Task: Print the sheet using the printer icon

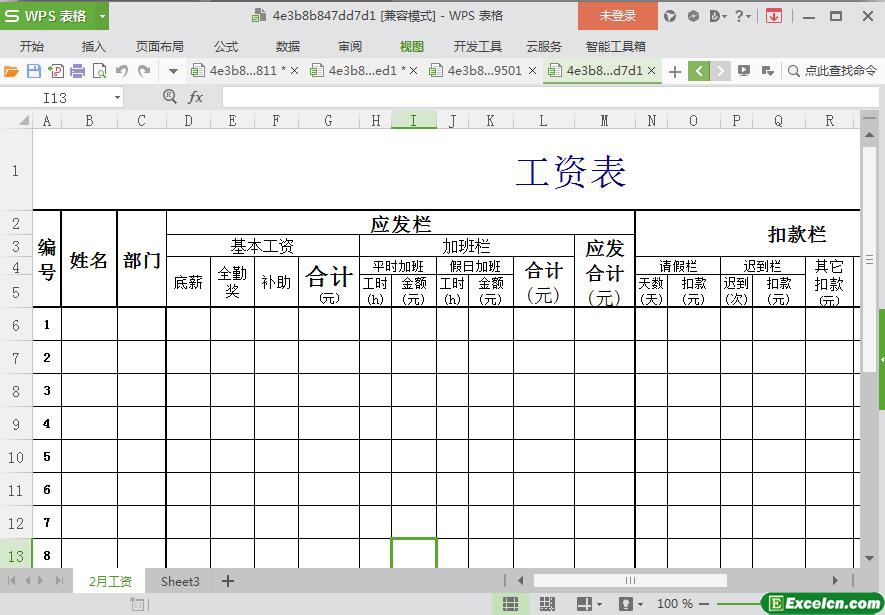Action: pos(78,71)
